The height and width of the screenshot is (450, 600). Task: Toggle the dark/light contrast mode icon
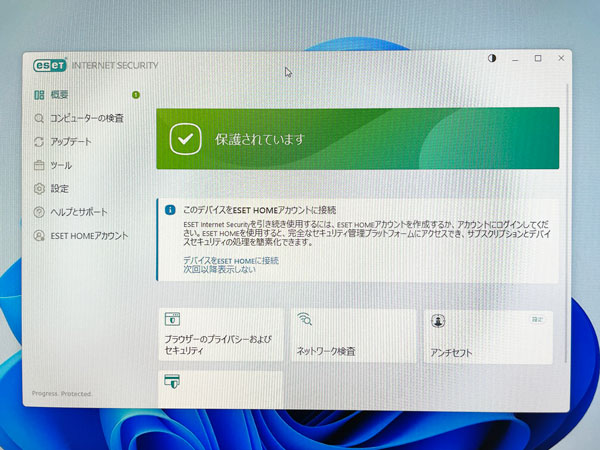492,58
